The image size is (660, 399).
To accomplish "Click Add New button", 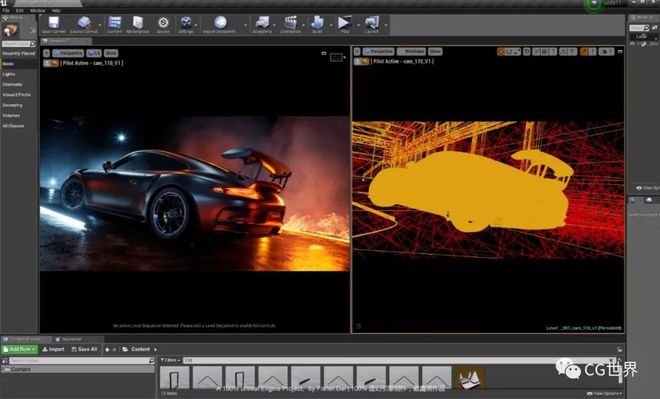I will (19, 349).
